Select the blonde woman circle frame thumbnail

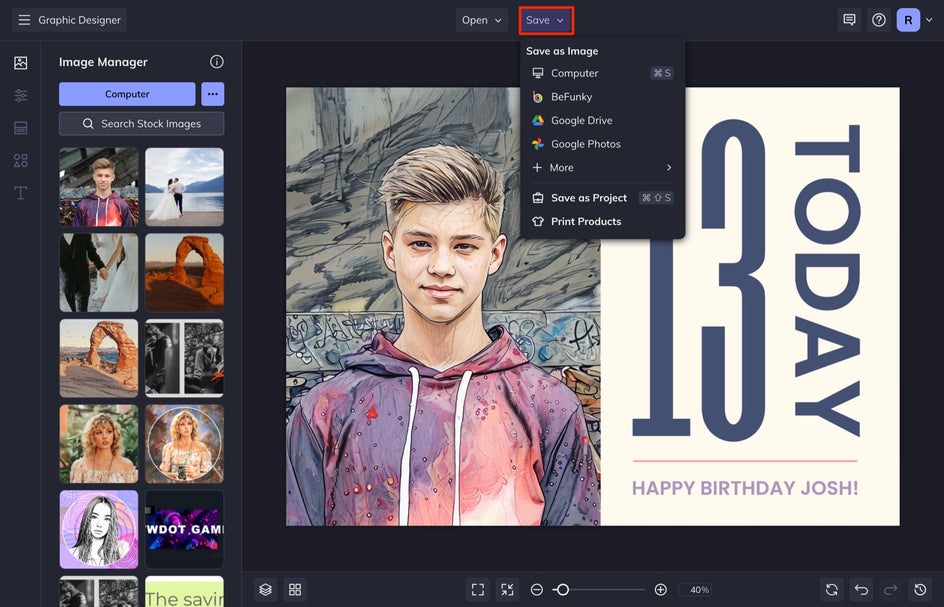tap(184, 443)
